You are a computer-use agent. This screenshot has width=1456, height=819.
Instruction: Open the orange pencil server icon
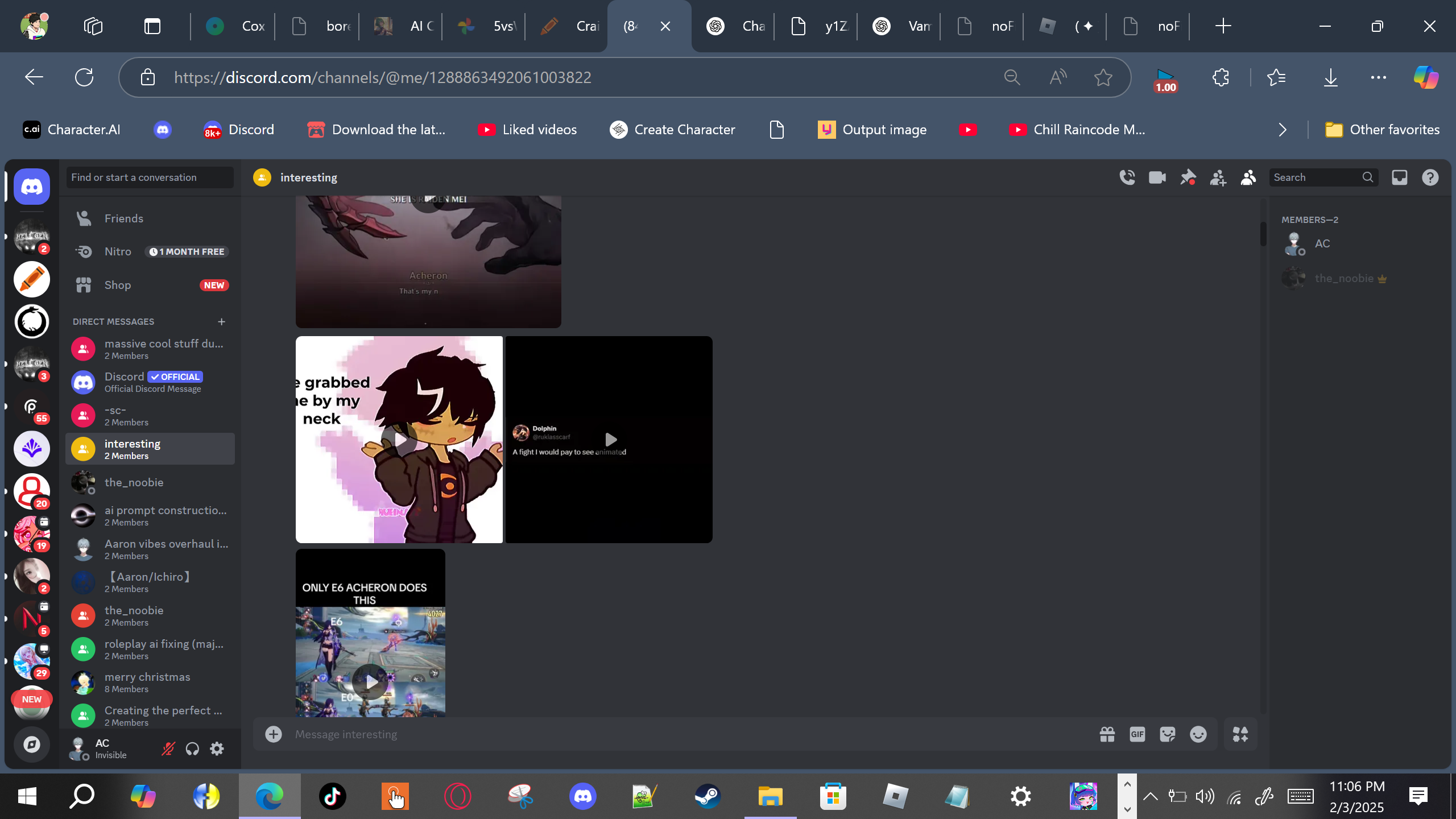point(32,279)
